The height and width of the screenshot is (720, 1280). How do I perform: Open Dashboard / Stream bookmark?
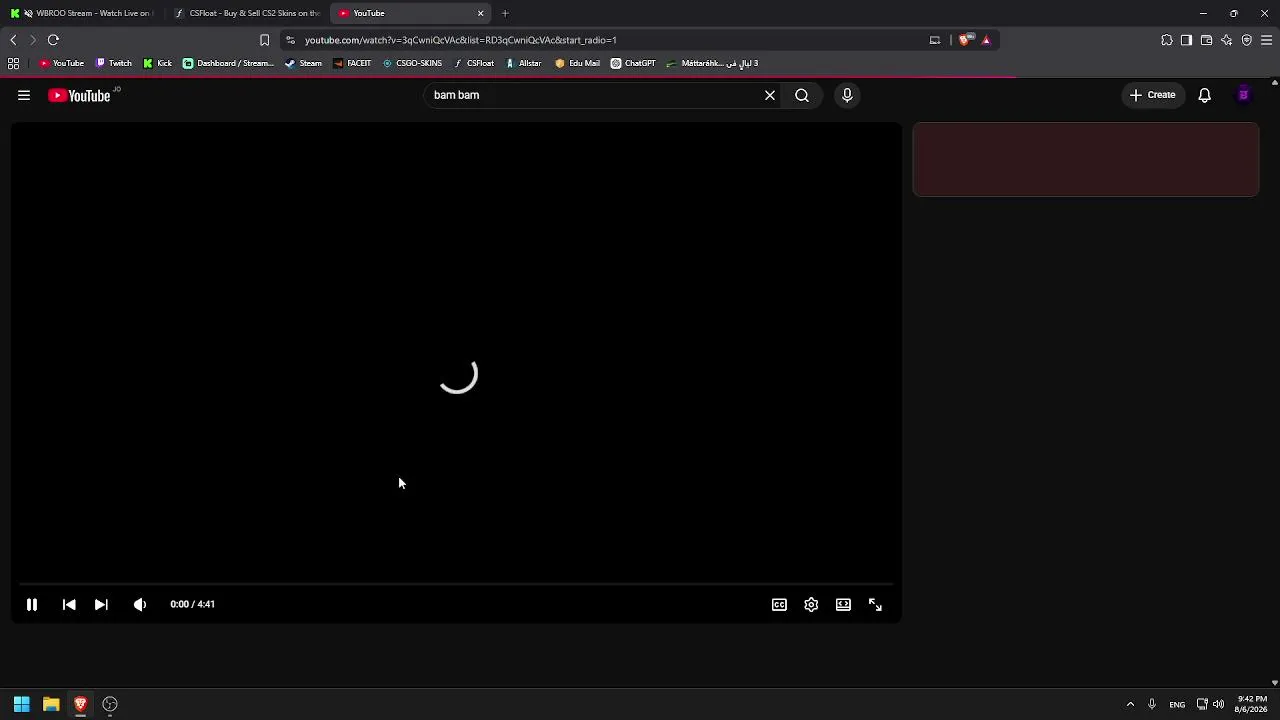click(x=228, y=63)
